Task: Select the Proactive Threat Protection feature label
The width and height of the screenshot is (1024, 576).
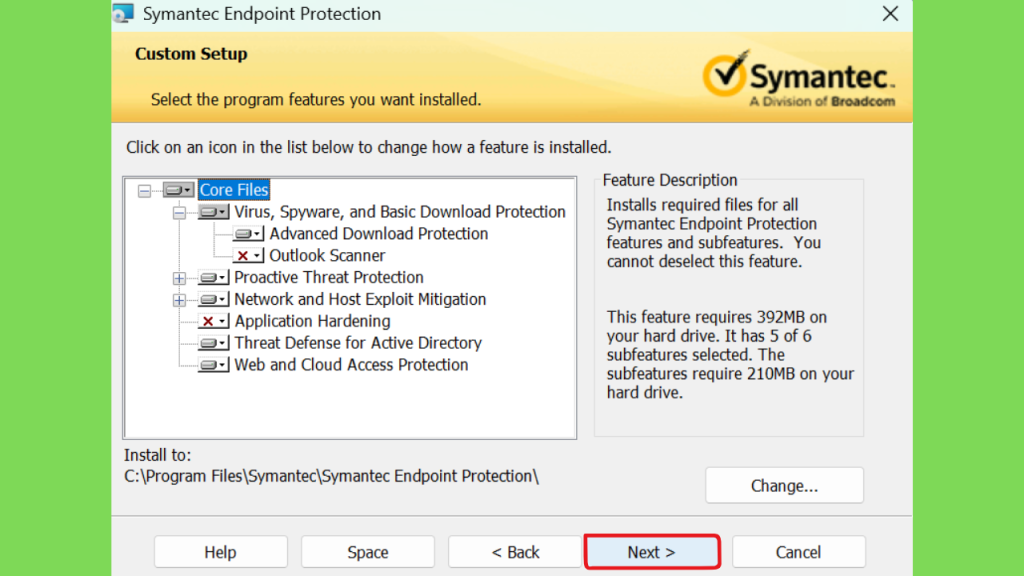Action: click(329, 278)
